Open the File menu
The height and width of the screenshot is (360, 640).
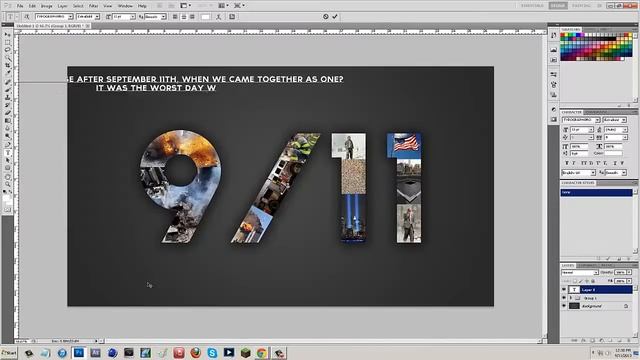tap(20, 6)
